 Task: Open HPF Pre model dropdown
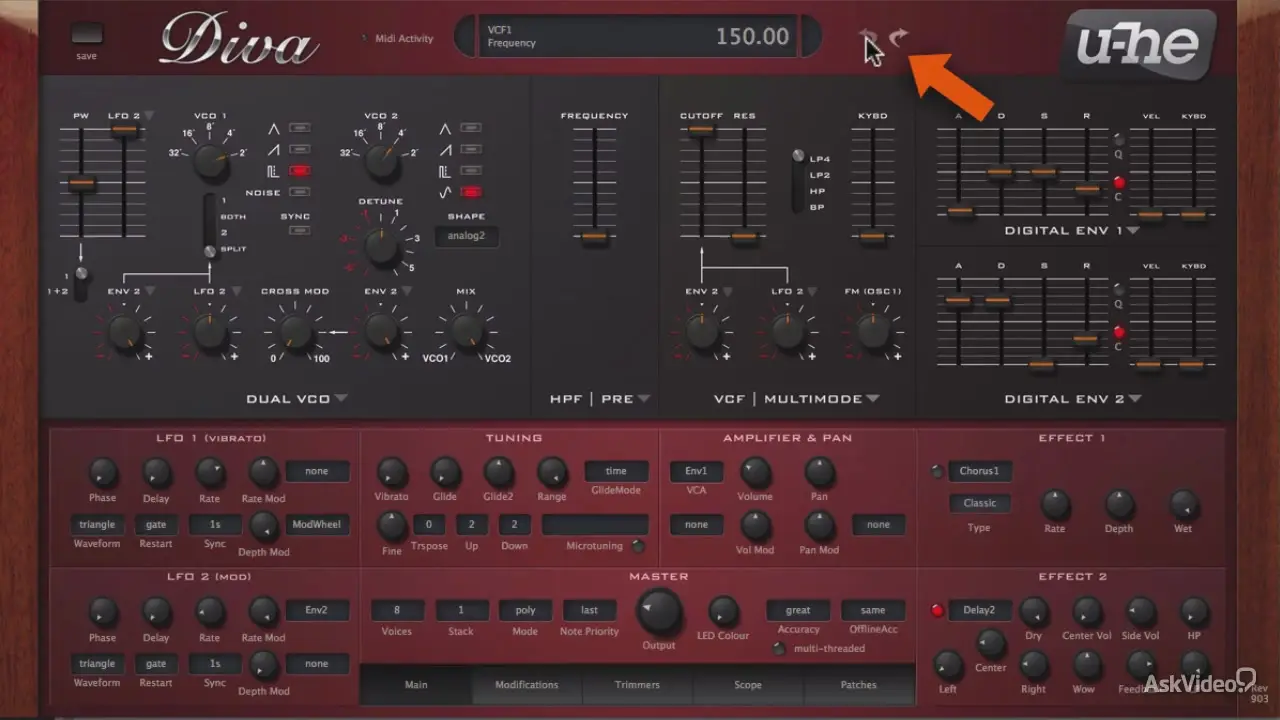click(x=644, y=398)
